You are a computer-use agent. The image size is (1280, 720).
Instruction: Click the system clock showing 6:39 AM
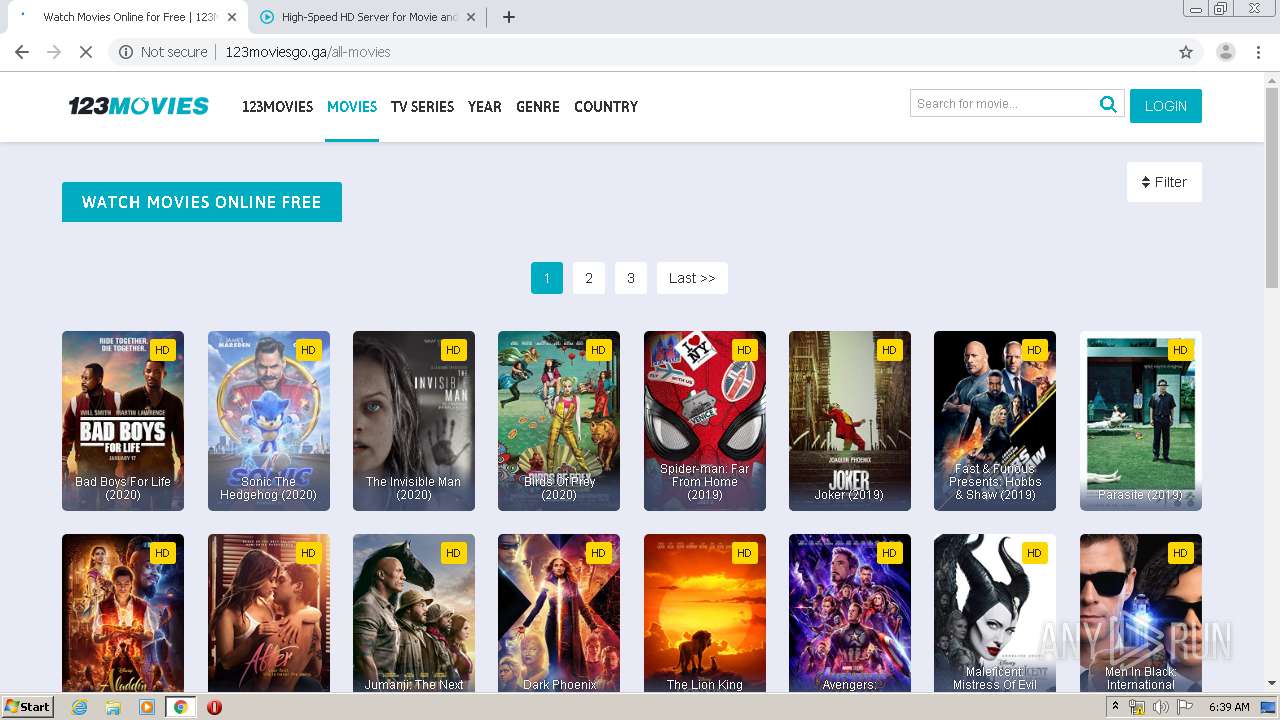pyautogui.click(x=1229, y=707)
